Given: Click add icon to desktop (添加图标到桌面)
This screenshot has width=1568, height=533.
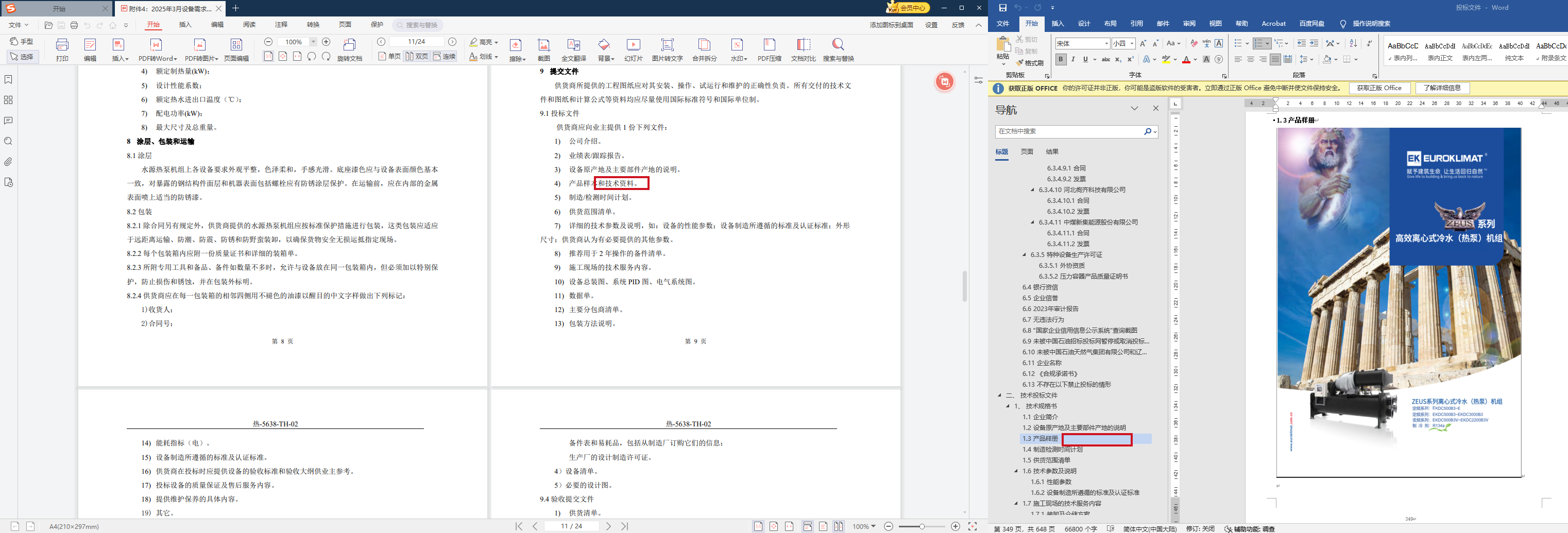Looking at the screenshot, I should [x=891, y=25].
